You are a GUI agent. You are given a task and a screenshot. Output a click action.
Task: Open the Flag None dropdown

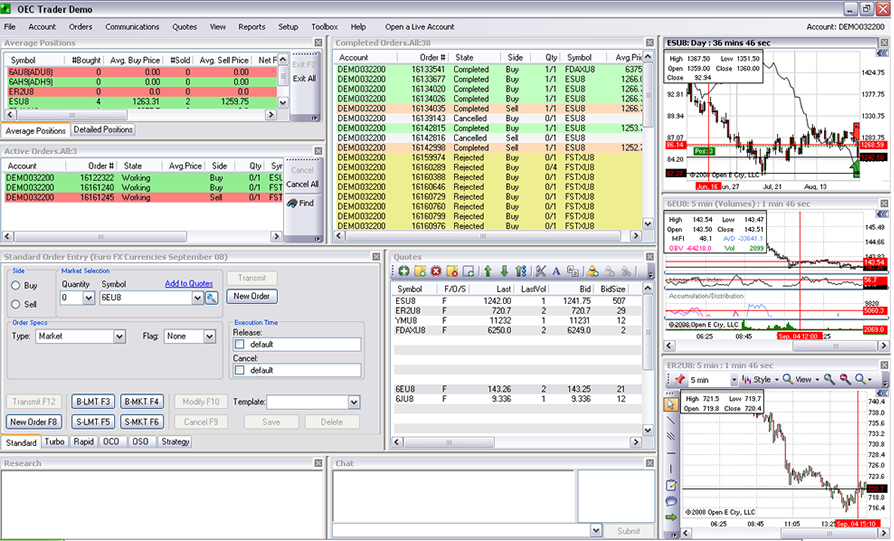(209, 336)
